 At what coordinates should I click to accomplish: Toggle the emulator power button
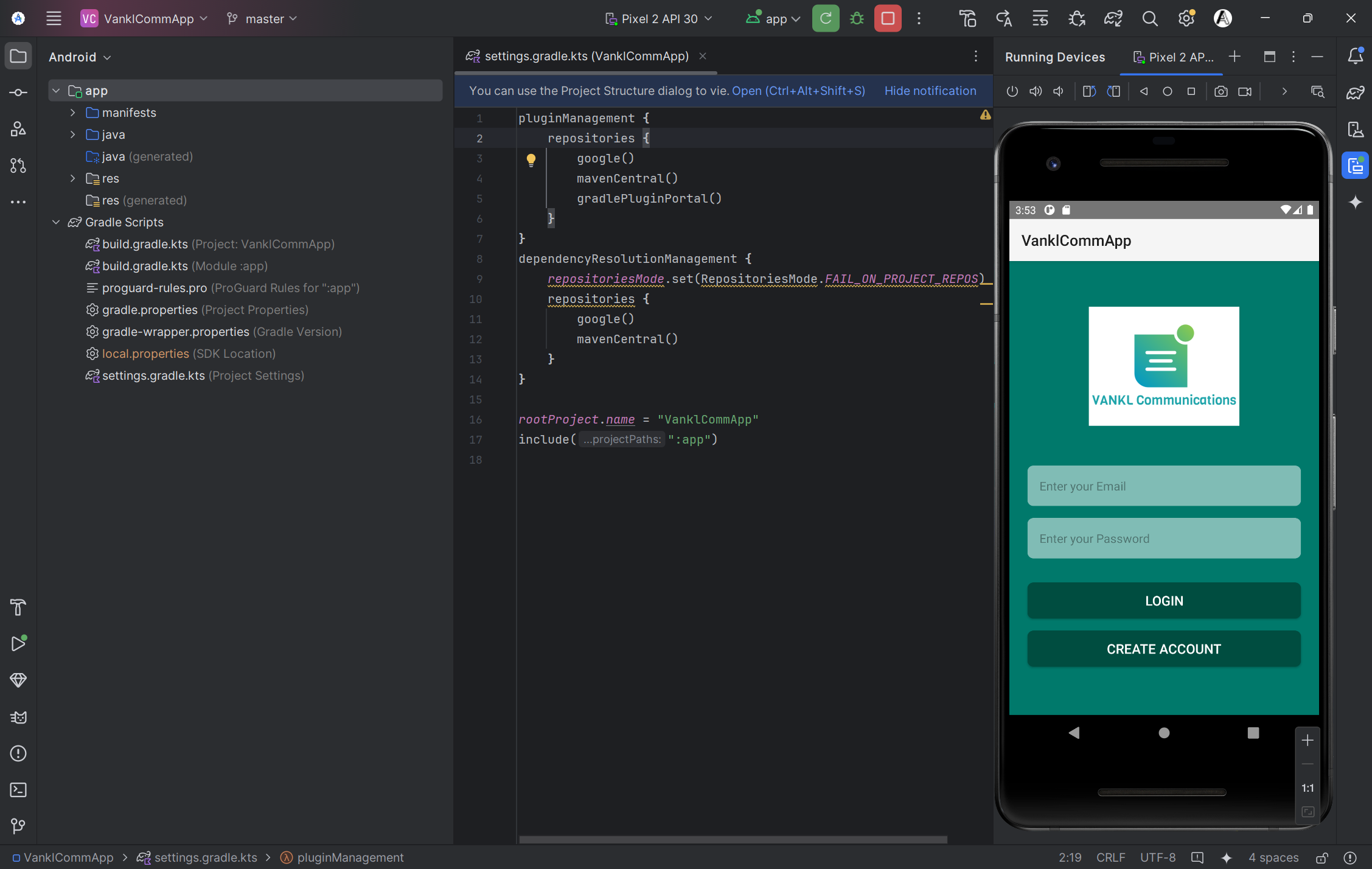pos(1012,91)
